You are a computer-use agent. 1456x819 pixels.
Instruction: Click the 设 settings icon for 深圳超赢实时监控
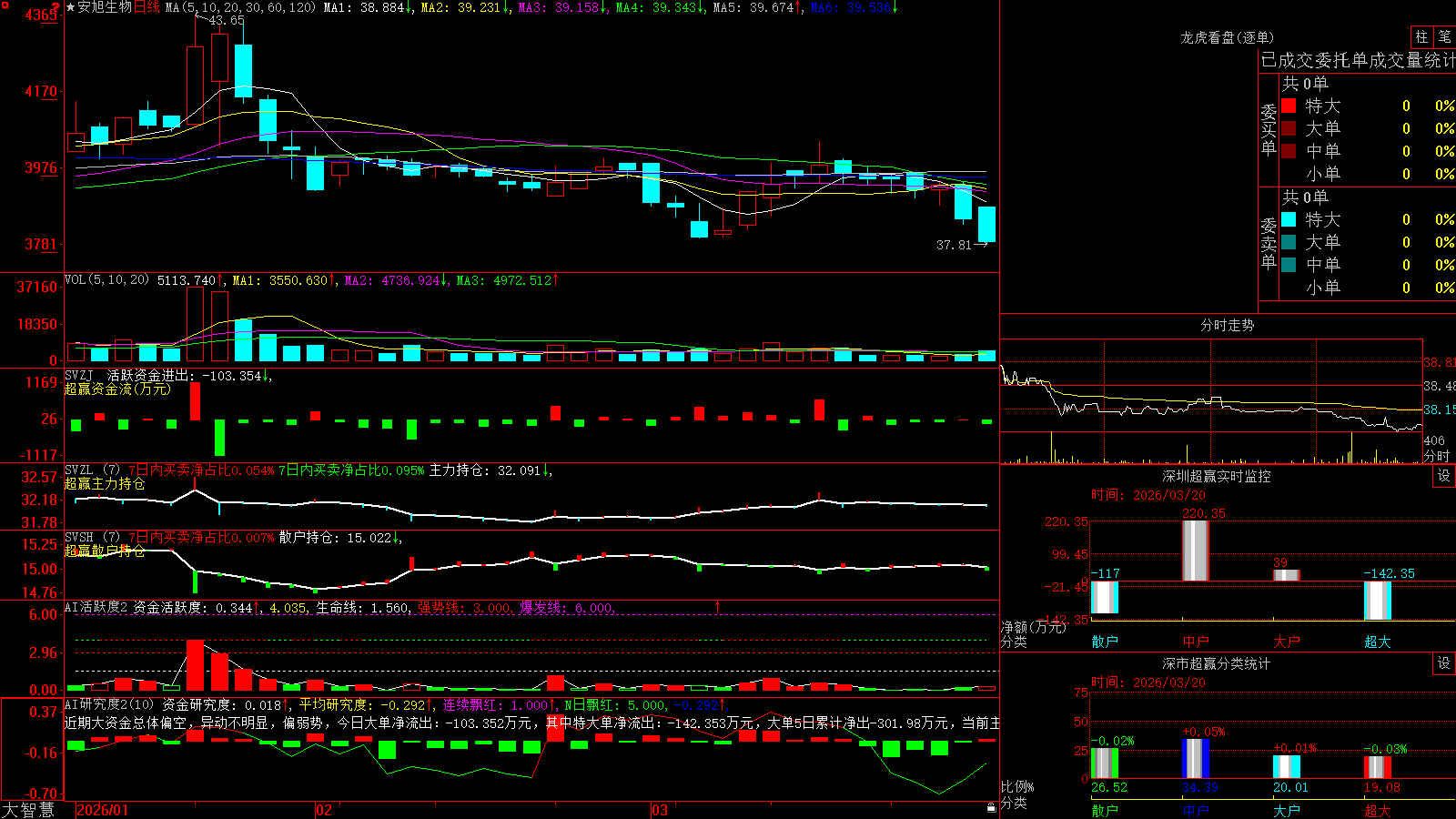pos(1444,476)
